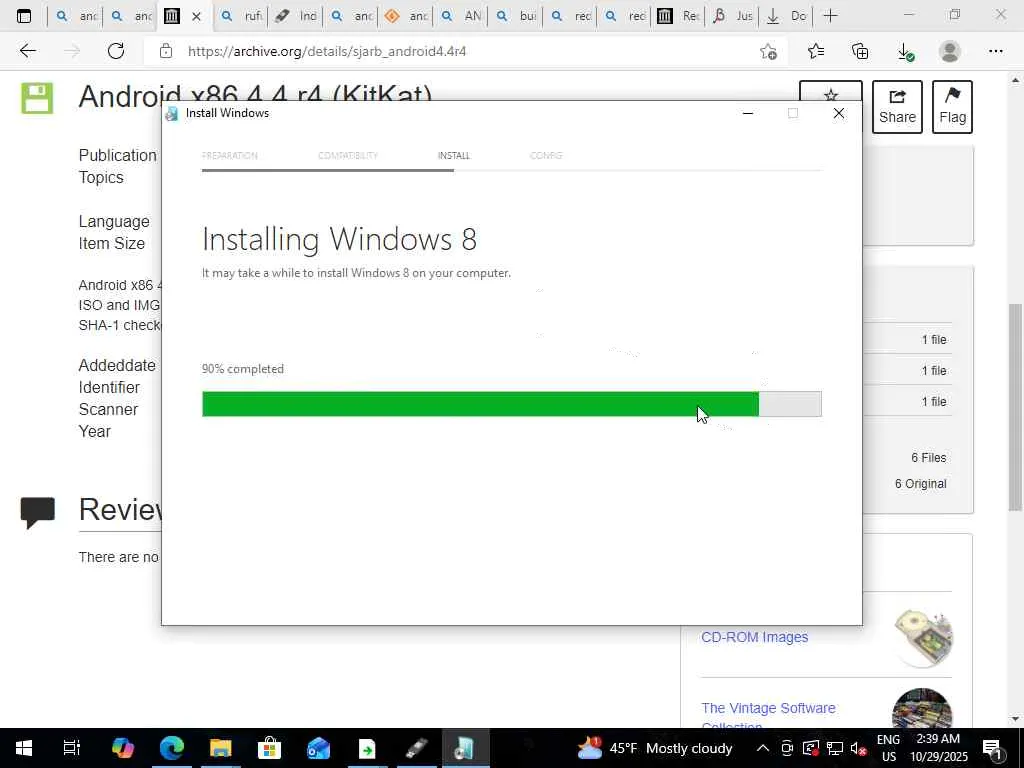Click the Install Windows title bar icon
Screen dimensions: 1024x768
tap(172, 114)
